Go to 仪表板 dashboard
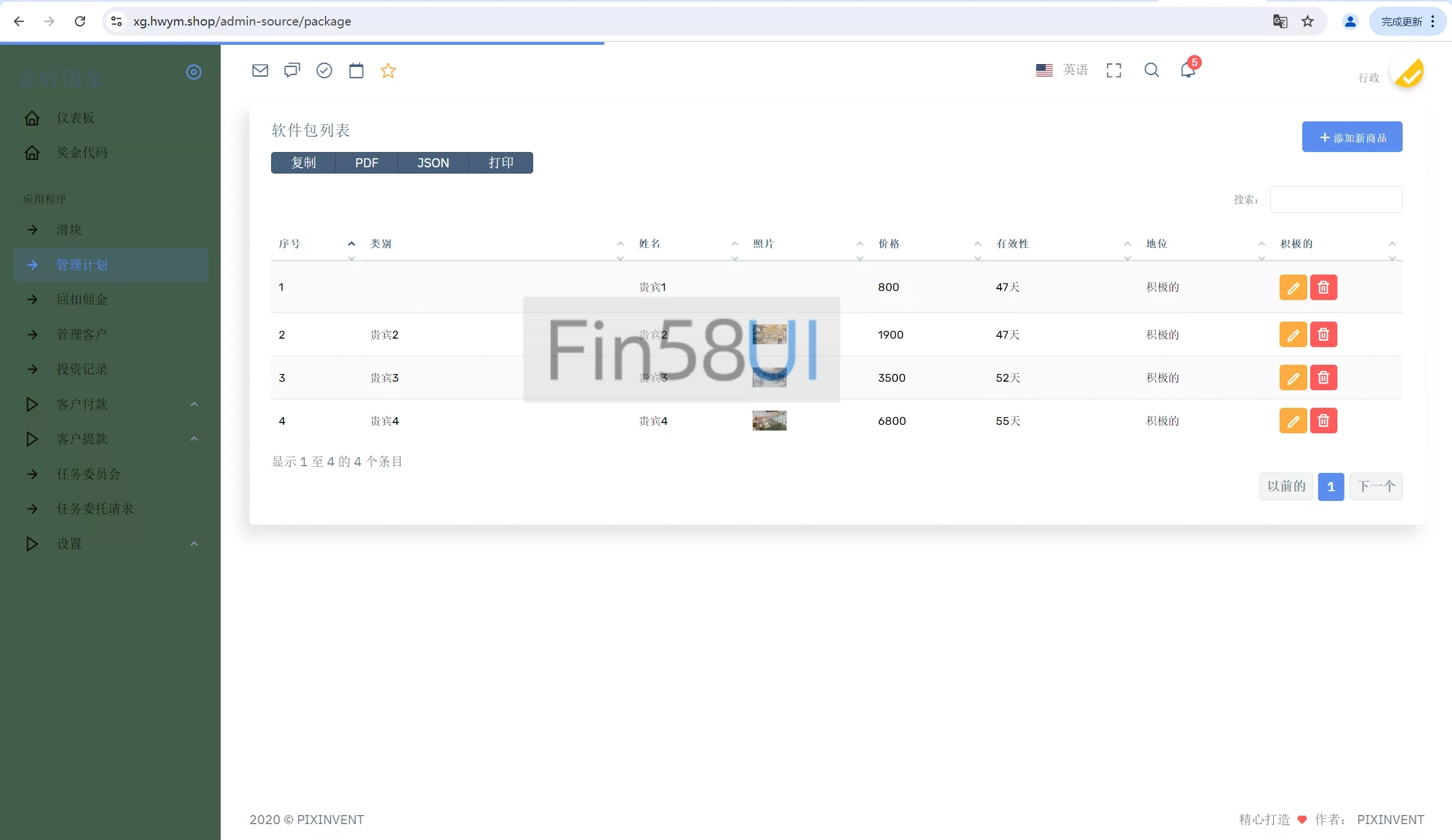The image size is (1452, 840). (75, 118)
